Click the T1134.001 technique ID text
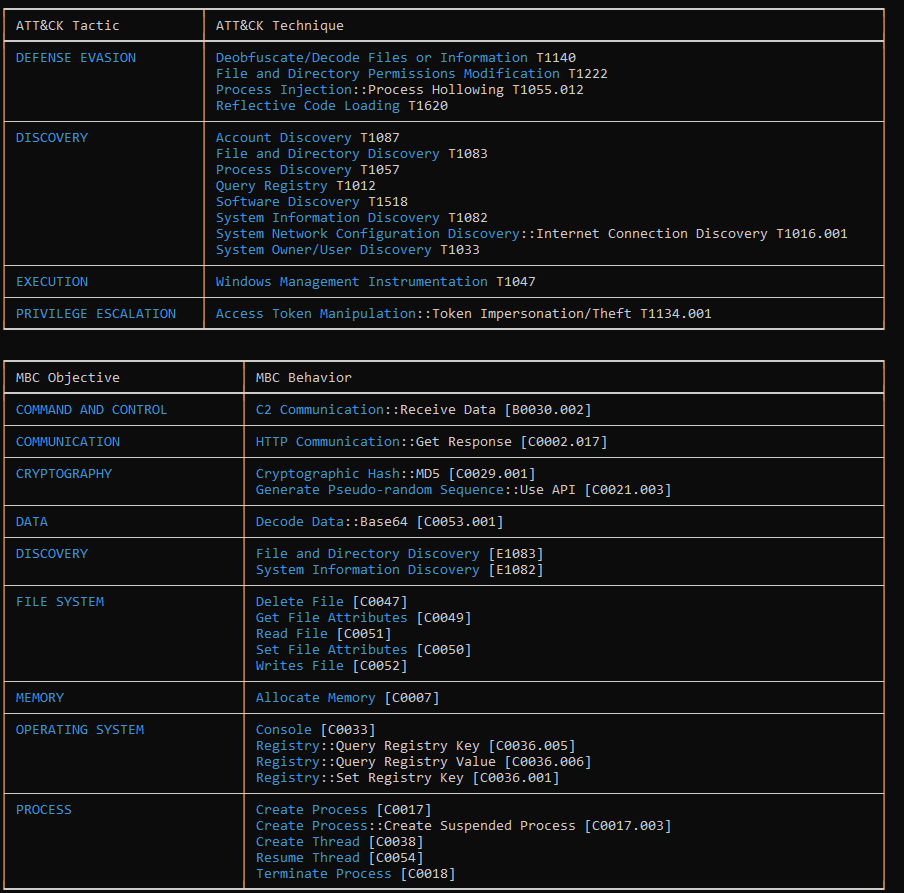 676,314
